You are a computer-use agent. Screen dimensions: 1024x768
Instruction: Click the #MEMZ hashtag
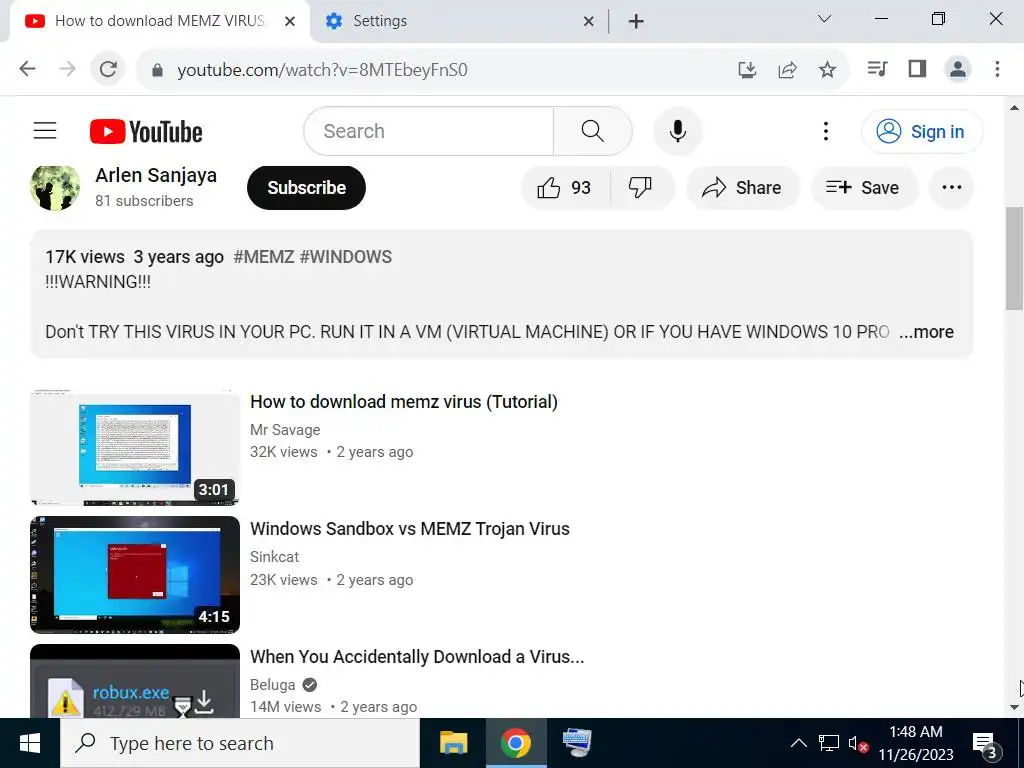(264, 257)
